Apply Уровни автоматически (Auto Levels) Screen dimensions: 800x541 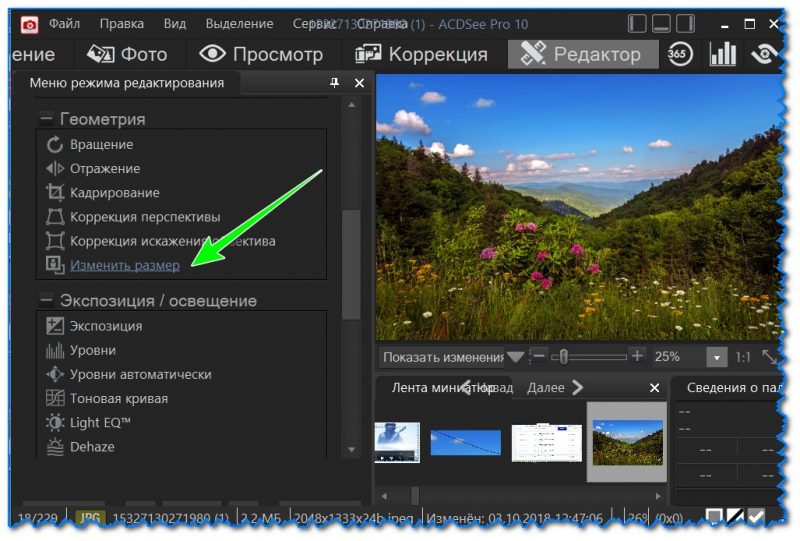pos(140,374)
